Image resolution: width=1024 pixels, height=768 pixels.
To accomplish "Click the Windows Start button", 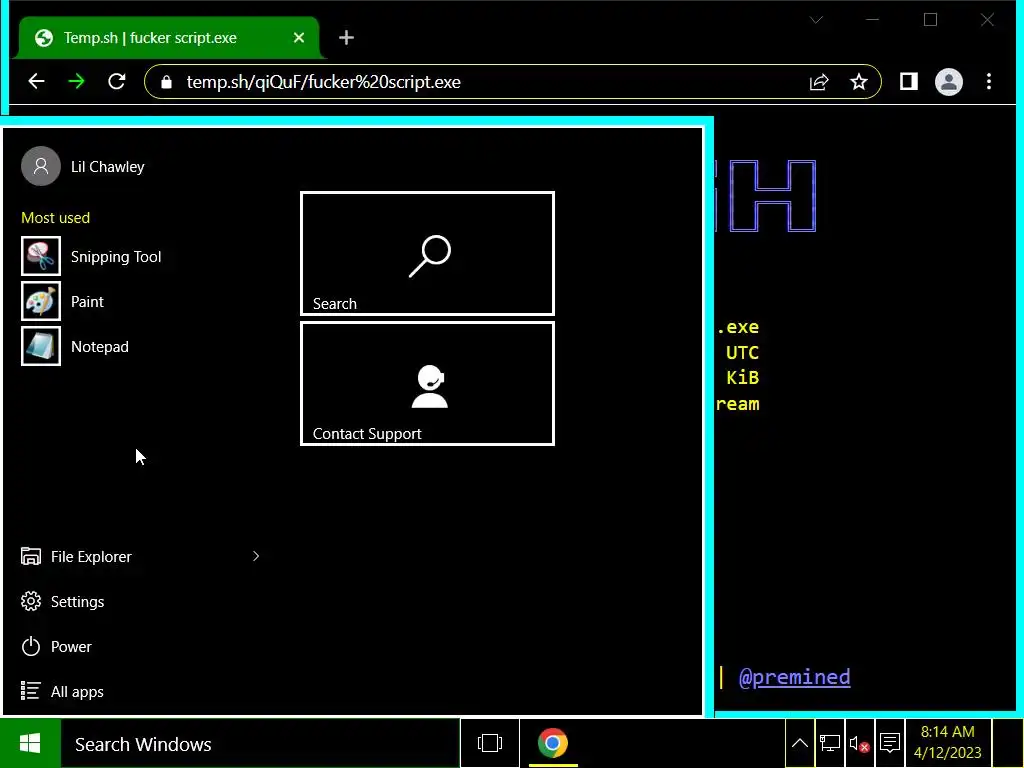I will [30, 743].
